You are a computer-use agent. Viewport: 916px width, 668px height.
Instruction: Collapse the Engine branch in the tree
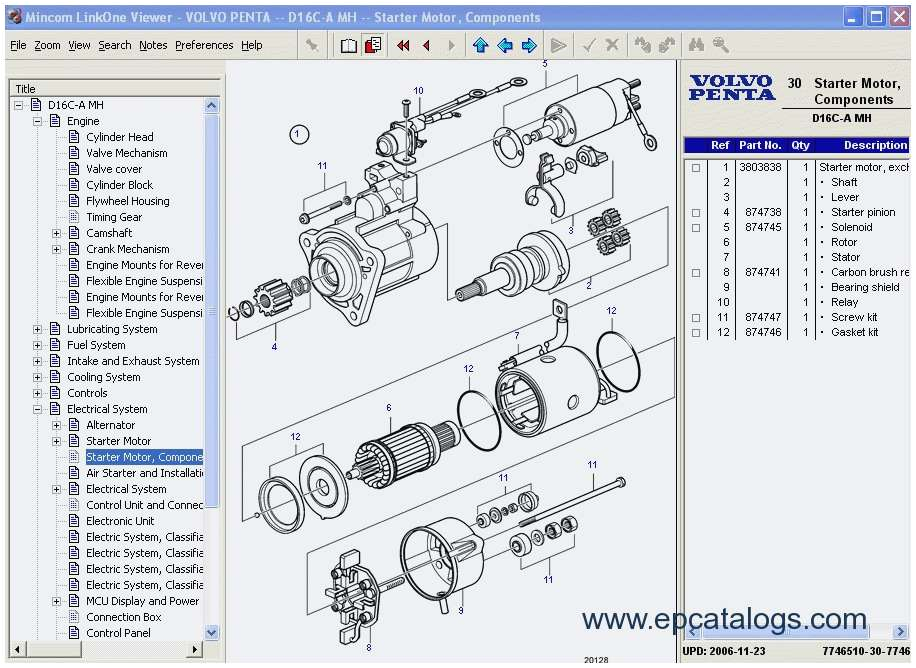pos(38,120)
